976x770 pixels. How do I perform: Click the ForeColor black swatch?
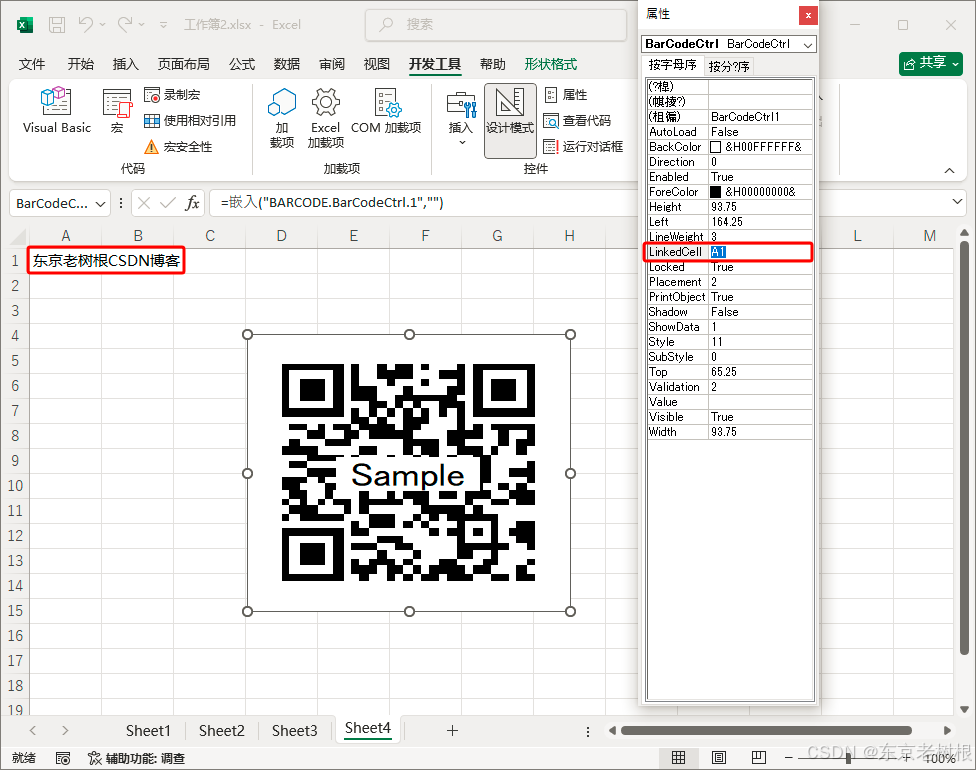pyautogui.click(x=716, y=192)
